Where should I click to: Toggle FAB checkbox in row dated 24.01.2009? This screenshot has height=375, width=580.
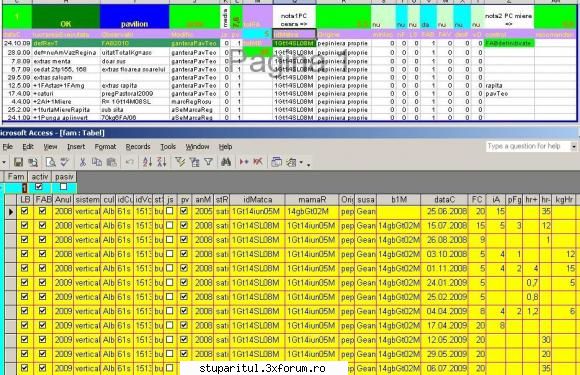click(43, 283)
